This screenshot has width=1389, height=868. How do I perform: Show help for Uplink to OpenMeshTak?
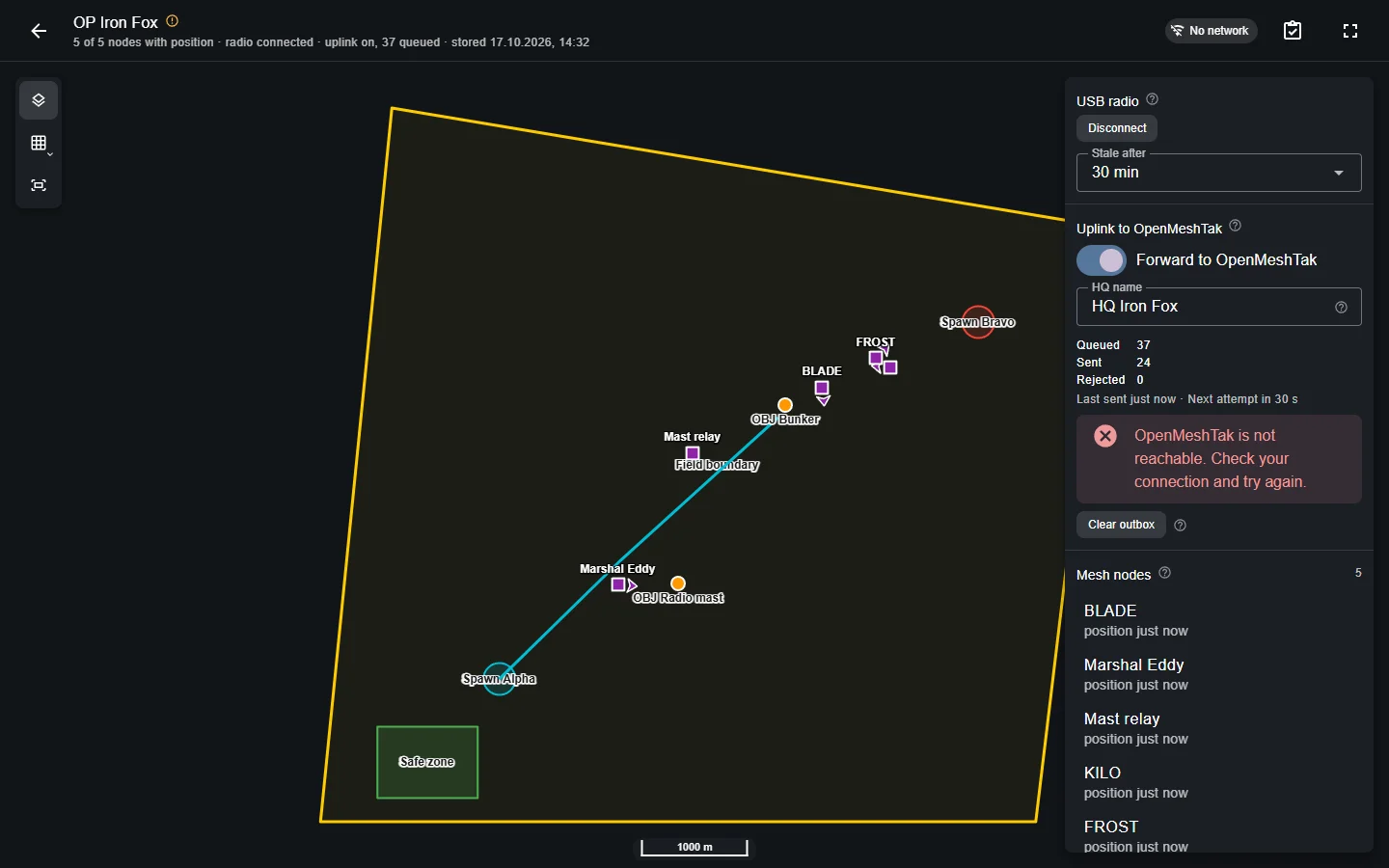tap(1235, 227)
